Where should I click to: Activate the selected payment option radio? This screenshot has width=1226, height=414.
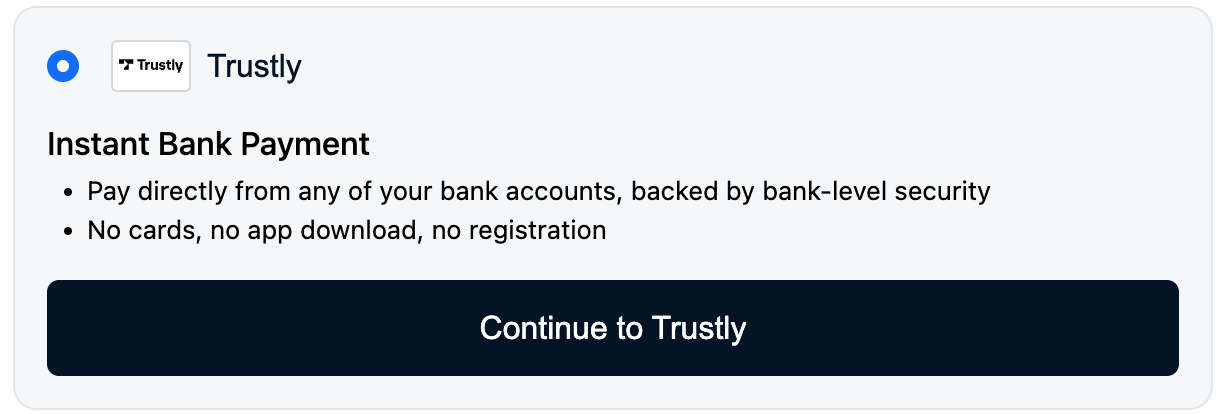63,67
